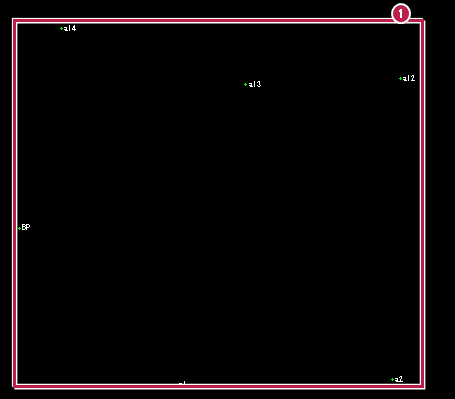The image size is (455, 399).
Task: Click the partially hidden label on bottom edge
Action: click(182, 383)
